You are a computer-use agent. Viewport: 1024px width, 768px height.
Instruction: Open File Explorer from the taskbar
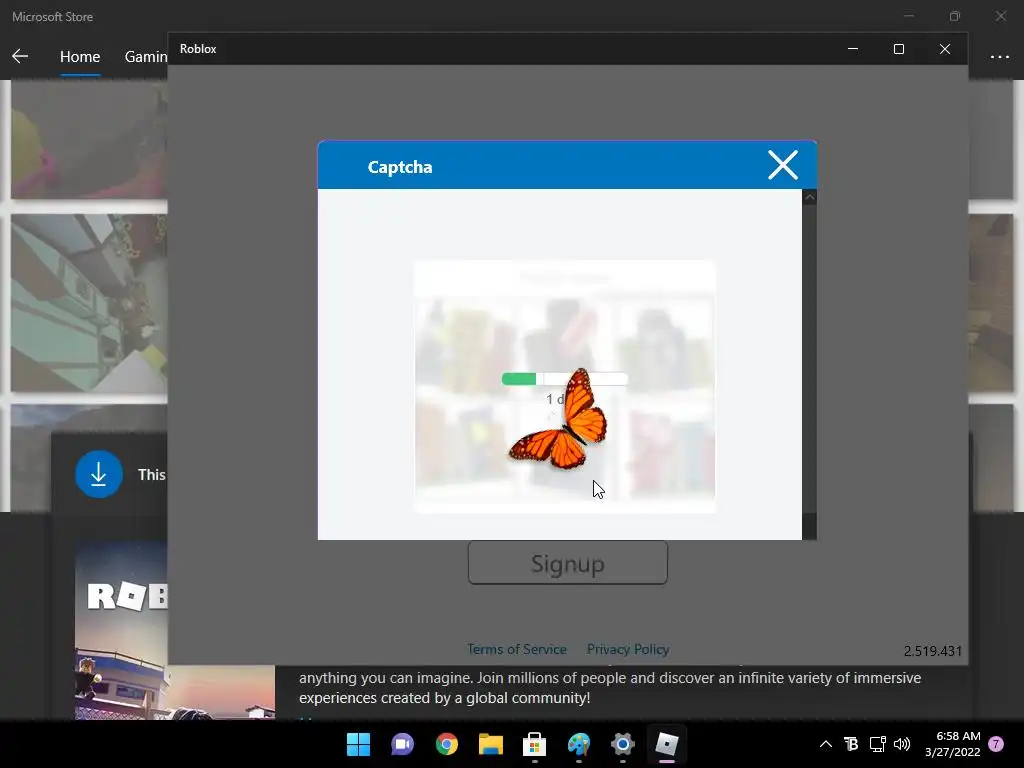pyautogui.click(x=490, y=744)
